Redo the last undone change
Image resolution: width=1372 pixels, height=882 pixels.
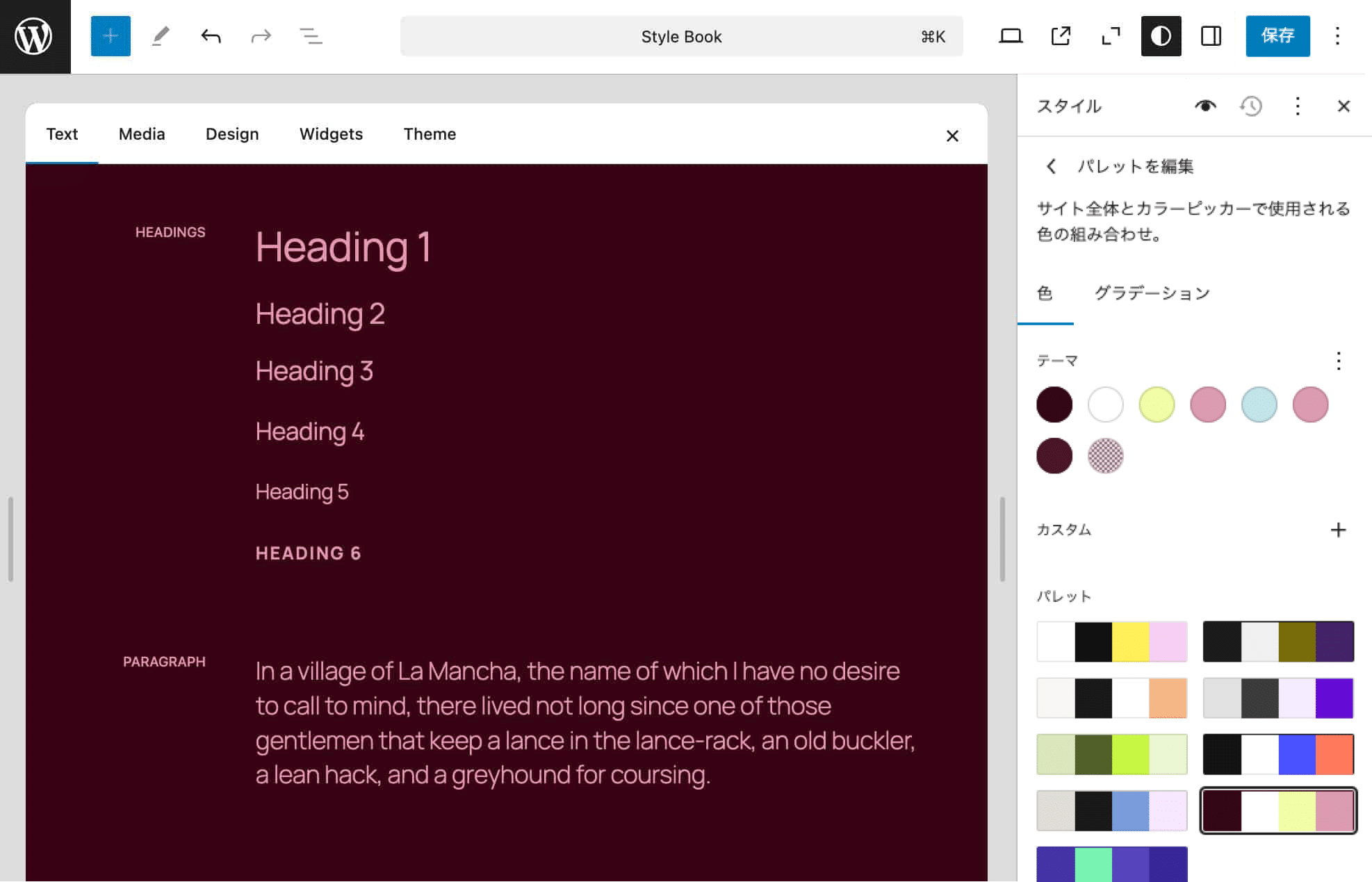point(261,36)
